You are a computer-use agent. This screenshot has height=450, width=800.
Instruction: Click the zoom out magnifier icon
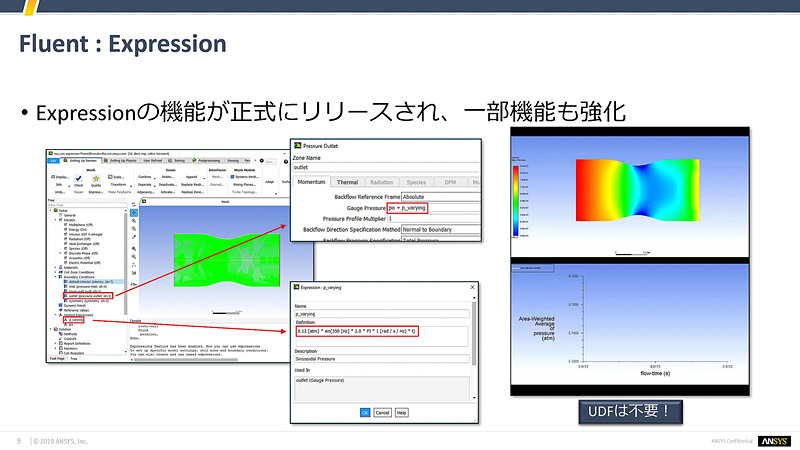134,229
